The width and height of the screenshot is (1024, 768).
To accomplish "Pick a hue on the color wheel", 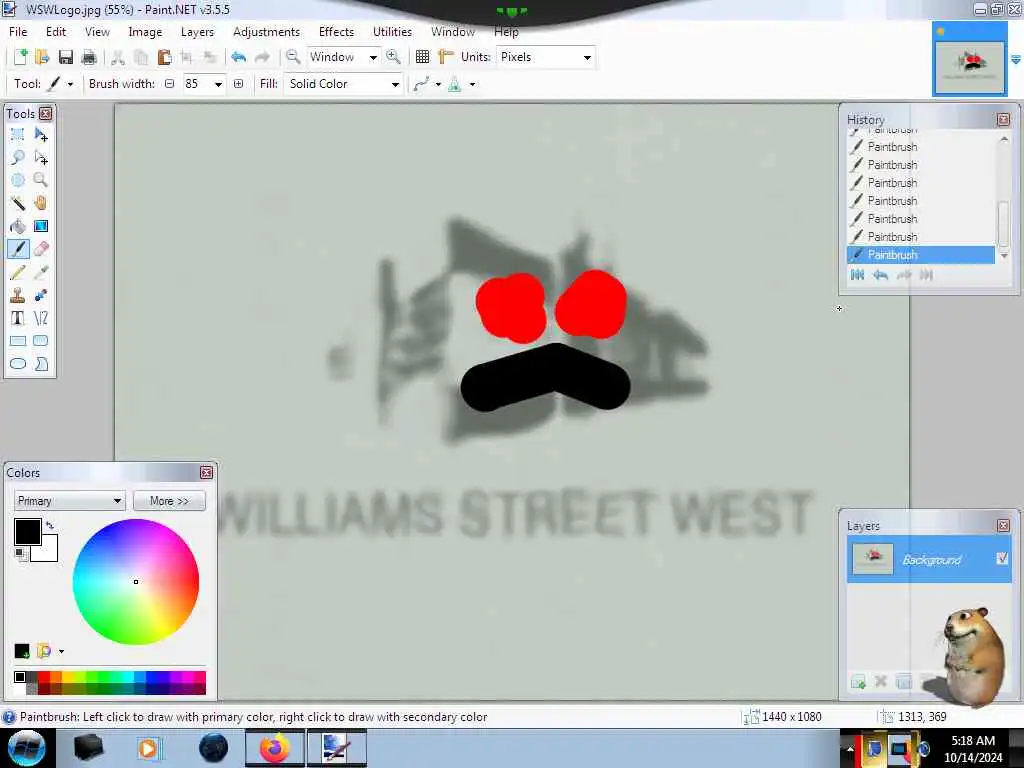I will (136, 582).
